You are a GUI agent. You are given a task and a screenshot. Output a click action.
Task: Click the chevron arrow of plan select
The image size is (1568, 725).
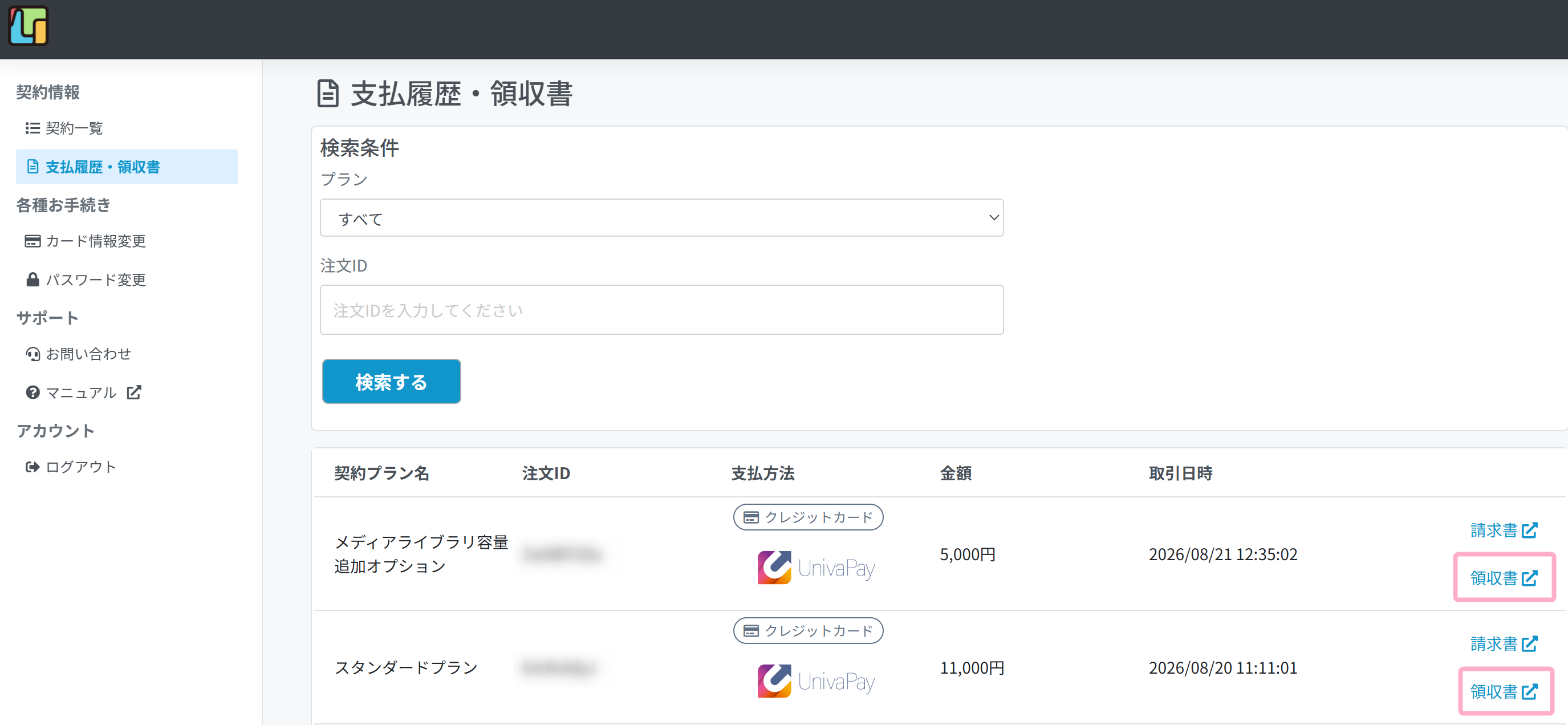pos(993,217)
